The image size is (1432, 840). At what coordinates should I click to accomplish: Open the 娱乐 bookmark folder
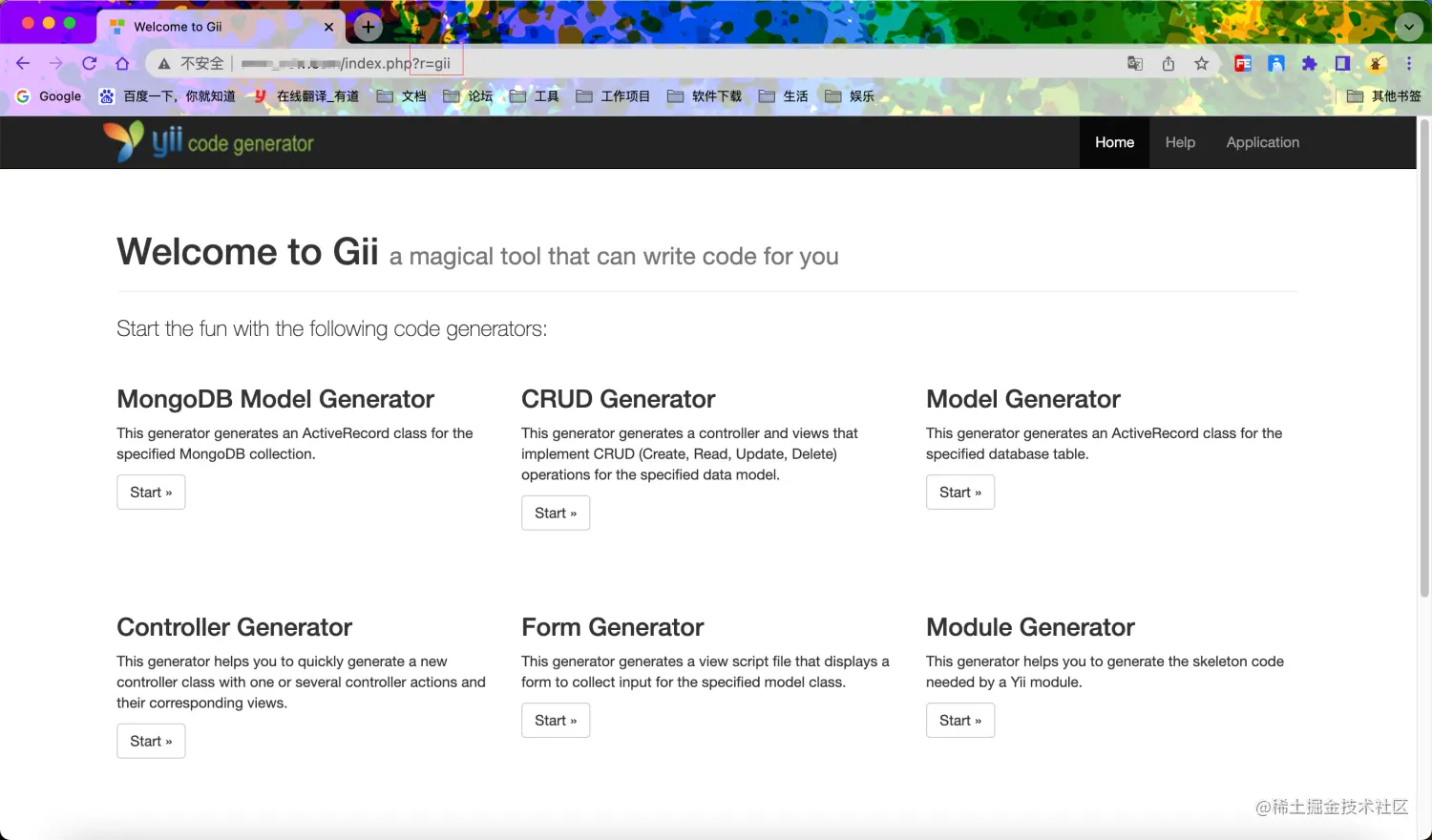[850, 96]
